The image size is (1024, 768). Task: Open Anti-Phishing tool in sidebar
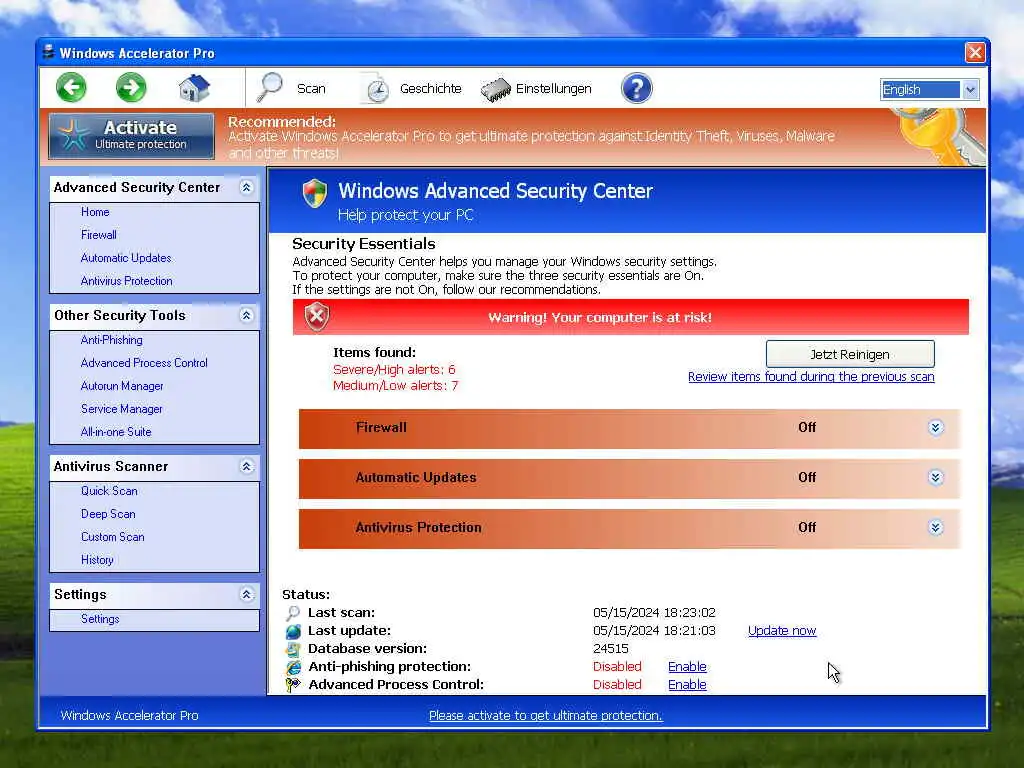(x=112, y=340)
